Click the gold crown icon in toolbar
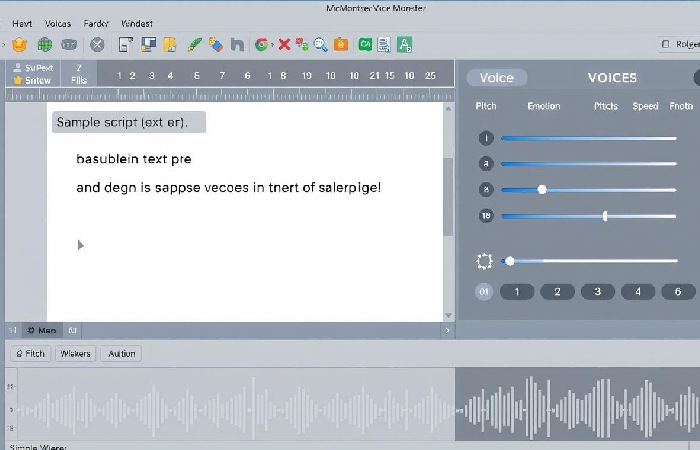The height and width of the screenshot is (450, 700). pyautogui.click(x=19, y=44)
